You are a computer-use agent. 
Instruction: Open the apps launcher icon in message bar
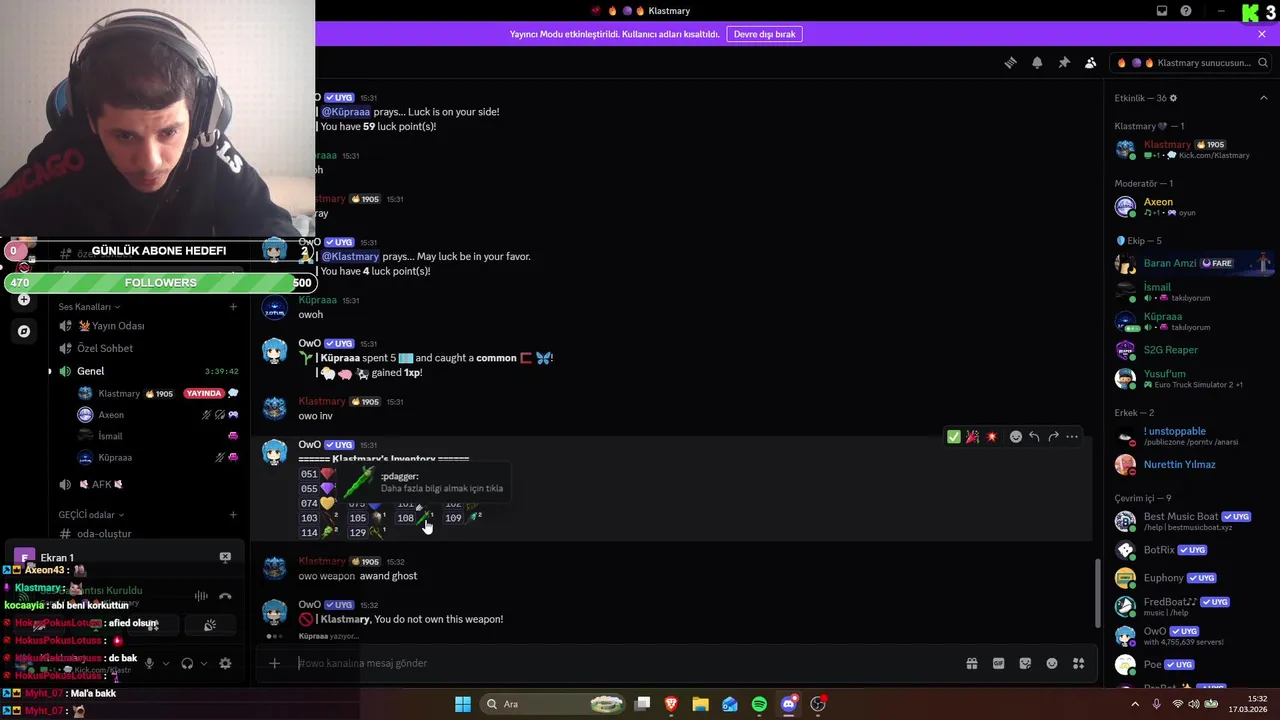[x=1078, y=663]
